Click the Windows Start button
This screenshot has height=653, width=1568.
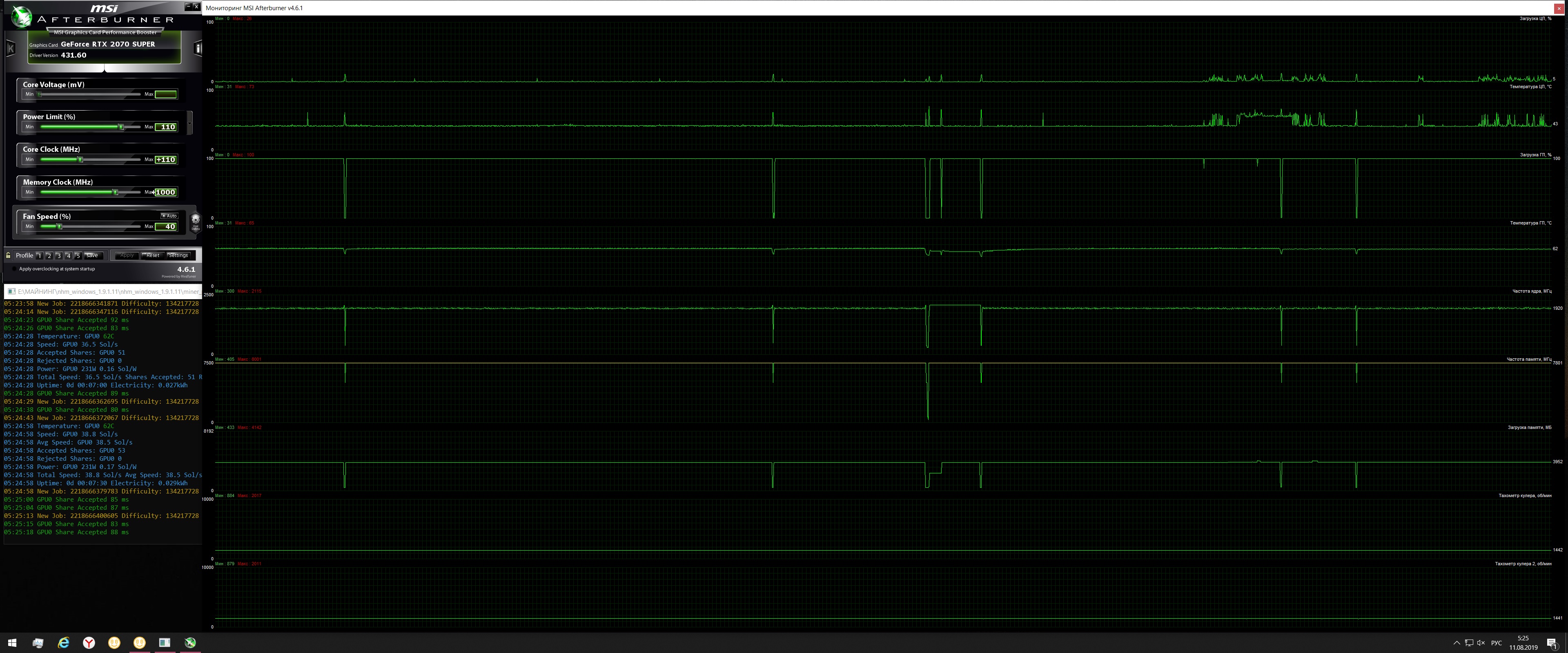12,643
